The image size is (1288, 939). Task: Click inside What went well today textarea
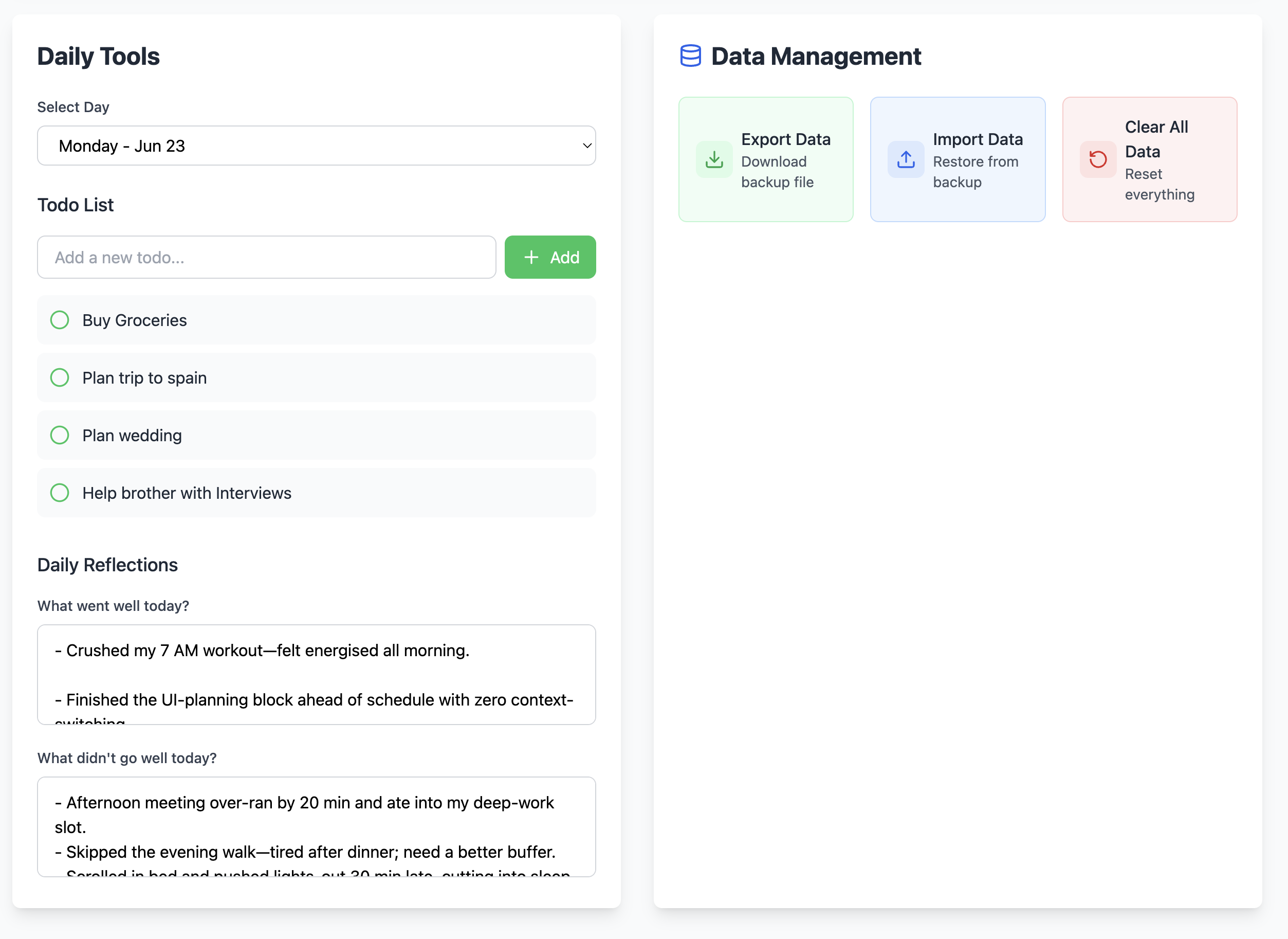pos(316,674)
